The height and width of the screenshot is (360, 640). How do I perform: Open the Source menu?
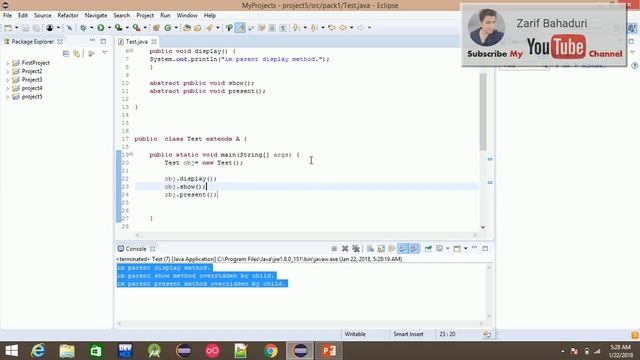[x=42, y=15]
